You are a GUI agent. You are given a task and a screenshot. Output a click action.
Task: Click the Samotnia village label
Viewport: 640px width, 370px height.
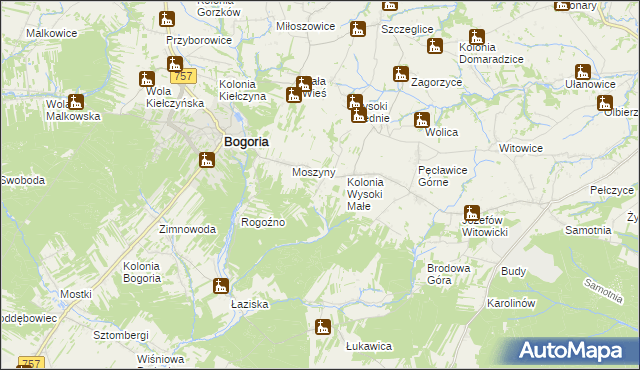(x=588, y=230)
